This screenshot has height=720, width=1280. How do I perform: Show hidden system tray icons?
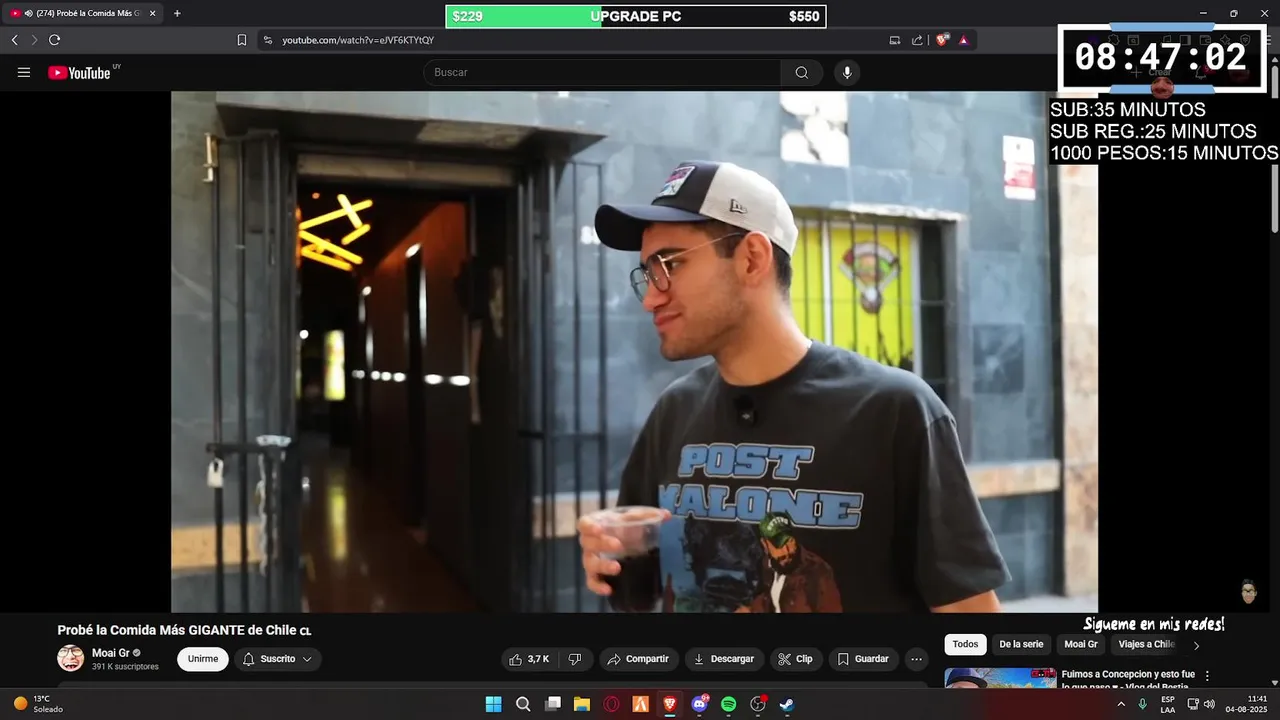[1121, 704]
